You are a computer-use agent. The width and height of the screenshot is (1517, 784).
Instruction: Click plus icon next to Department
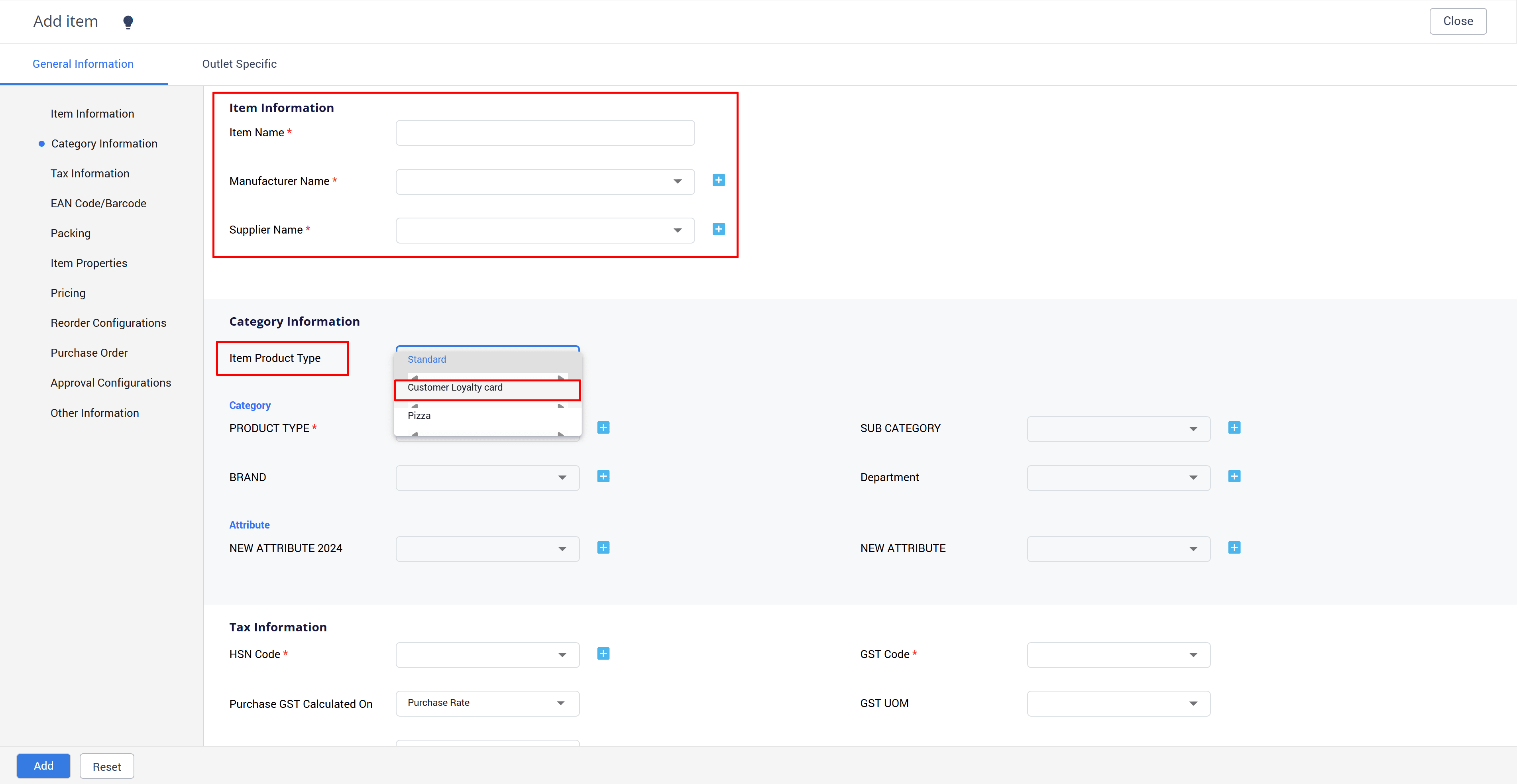tap(1234, 477)
